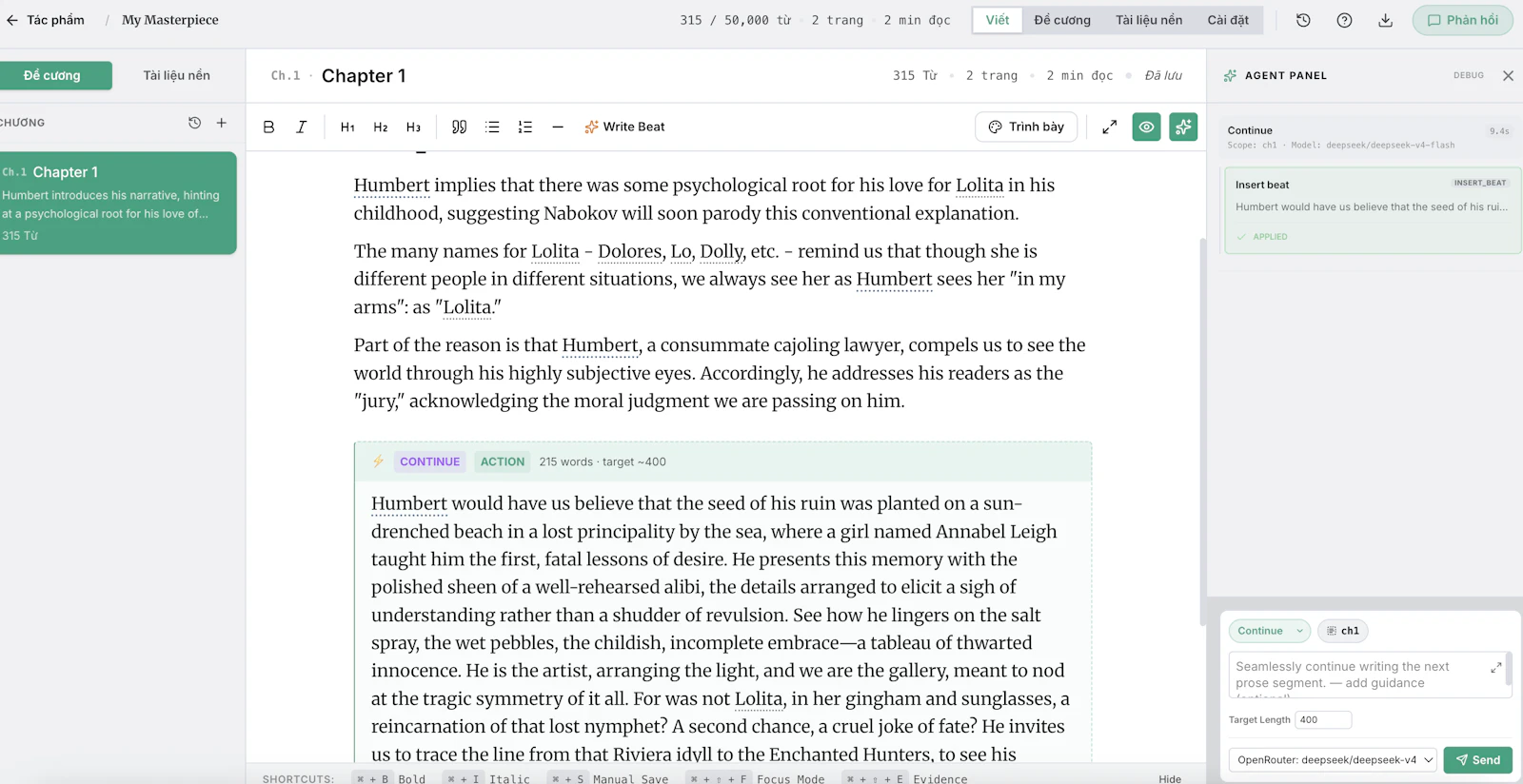
Task: Apply Heading 2 style
Action: point(381,127)
